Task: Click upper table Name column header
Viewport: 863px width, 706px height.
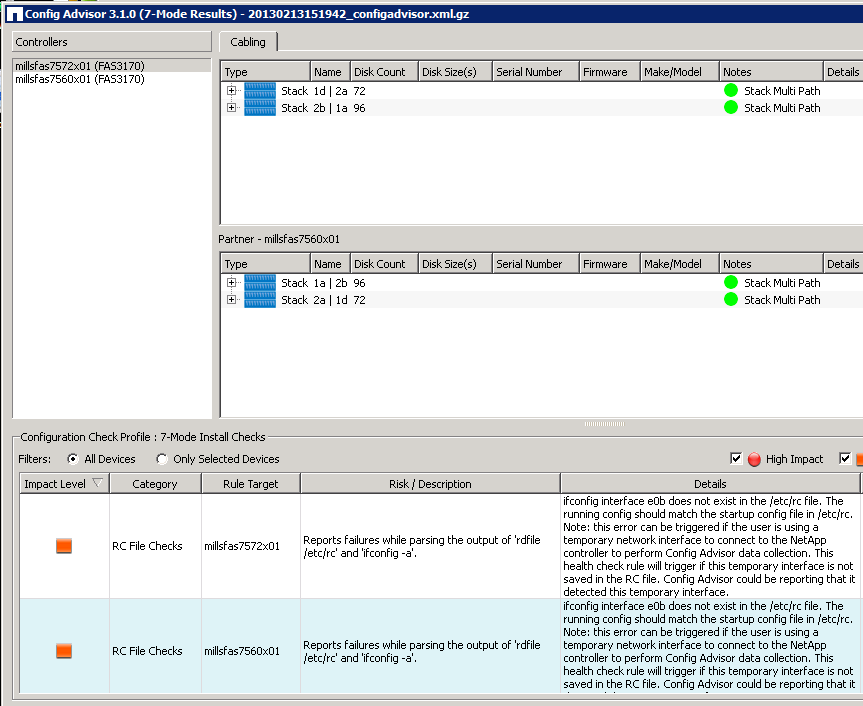Action: click(330, 72)
